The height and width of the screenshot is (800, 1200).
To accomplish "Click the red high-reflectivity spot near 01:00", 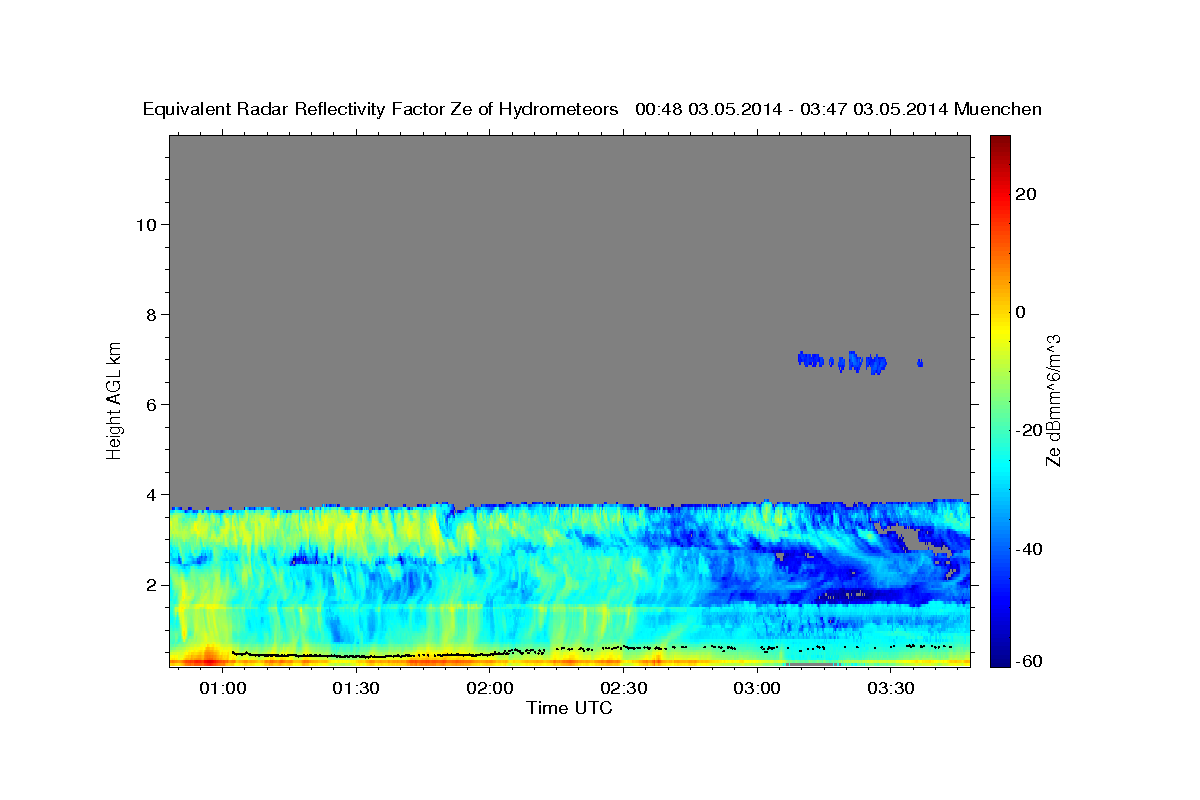I will (x=208, y=656).
